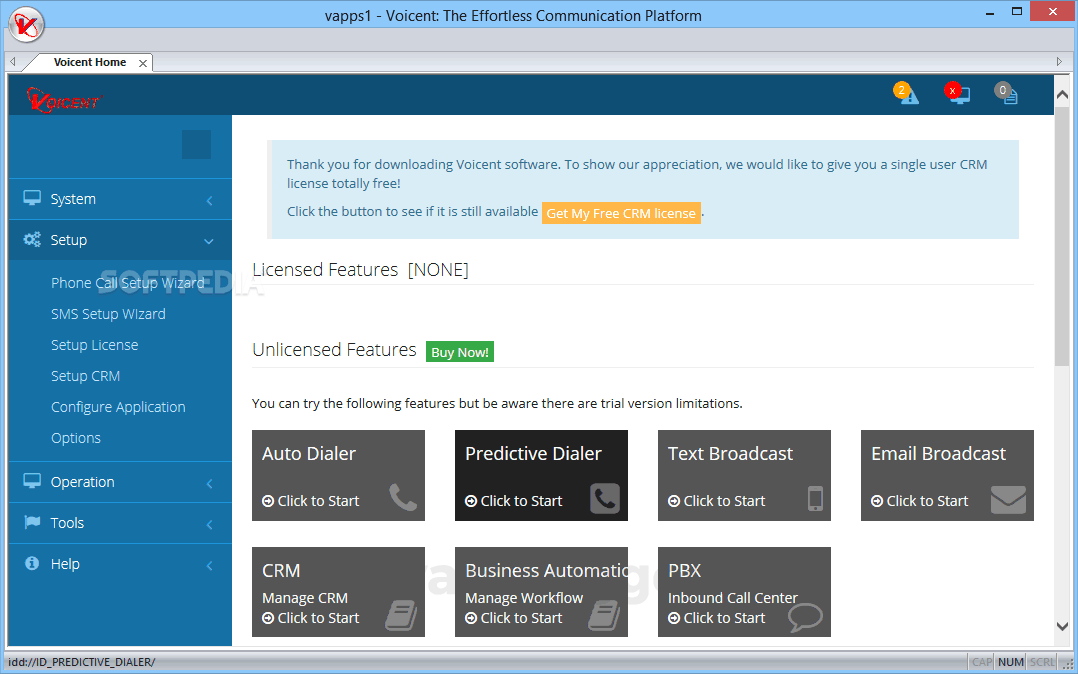Click Inbound Call Center on PBX tile
This screenshot has height=674, width=1078.
[x=733, y=598]
